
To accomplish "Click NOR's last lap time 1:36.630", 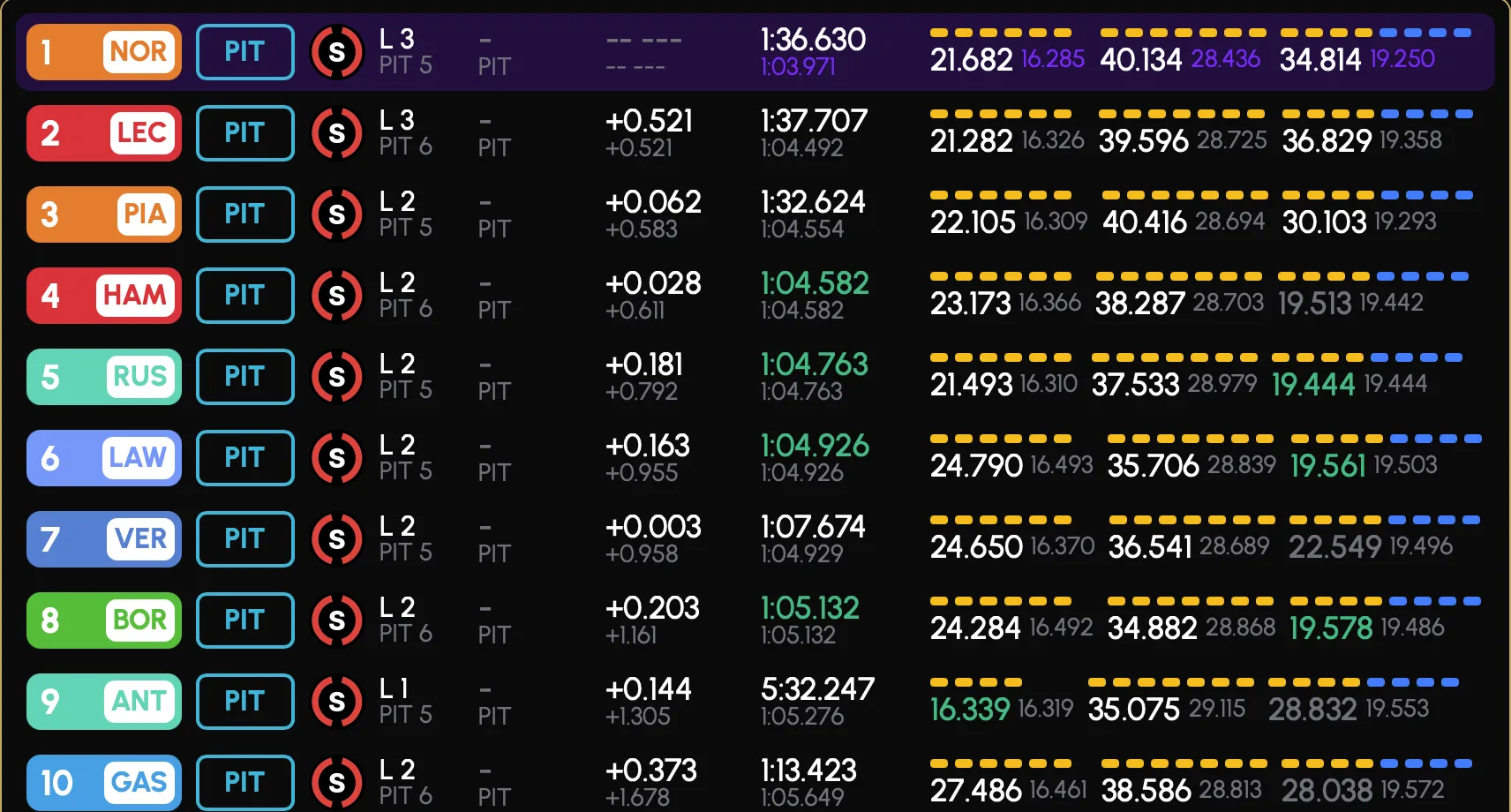I will [813, 40].
